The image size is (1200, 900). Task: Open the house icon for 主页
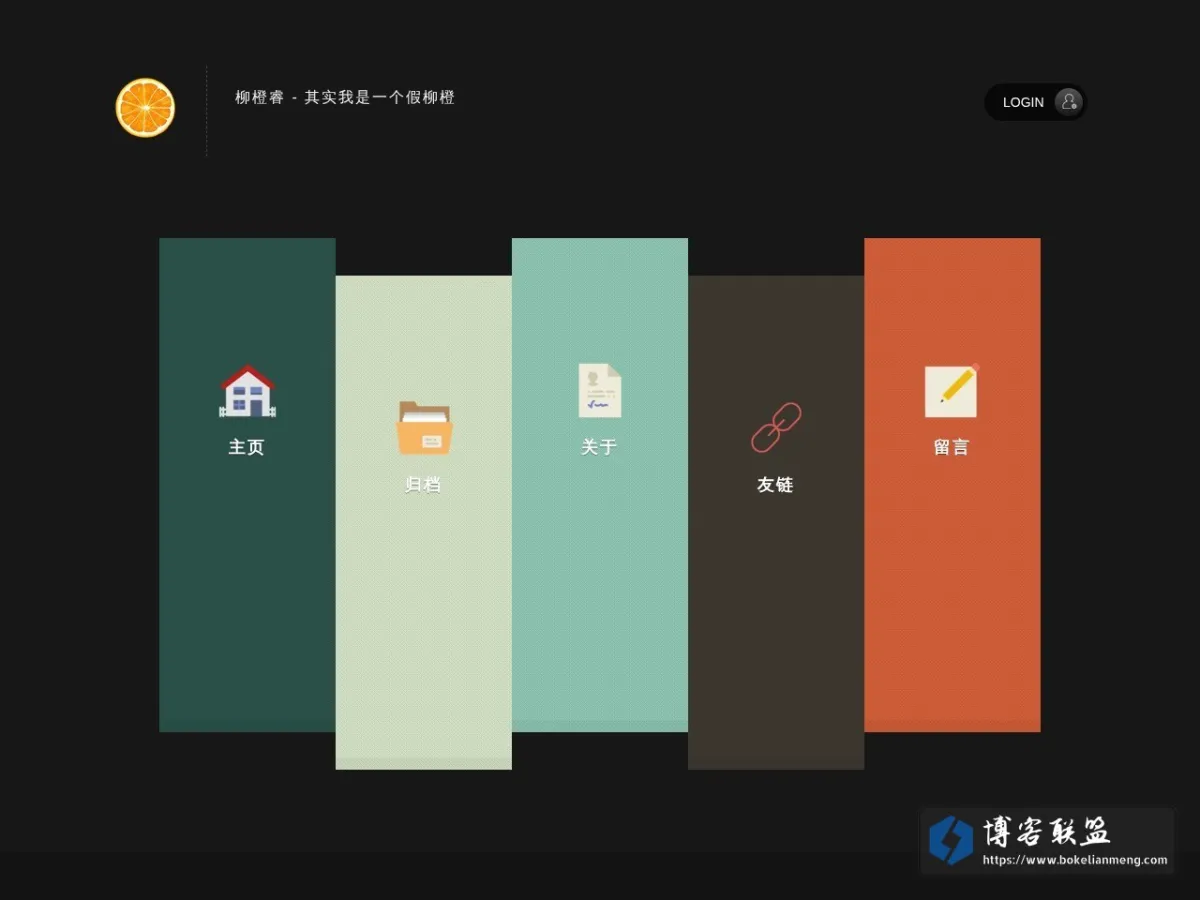[247, 391]
